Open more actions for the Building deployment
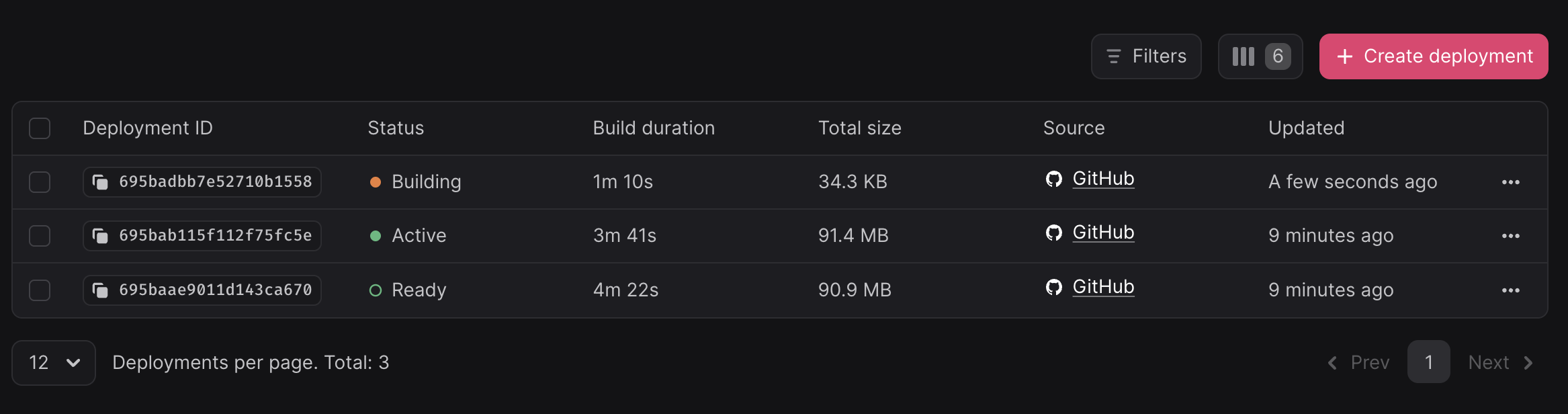1568x414 pixels. [1510, 182]
